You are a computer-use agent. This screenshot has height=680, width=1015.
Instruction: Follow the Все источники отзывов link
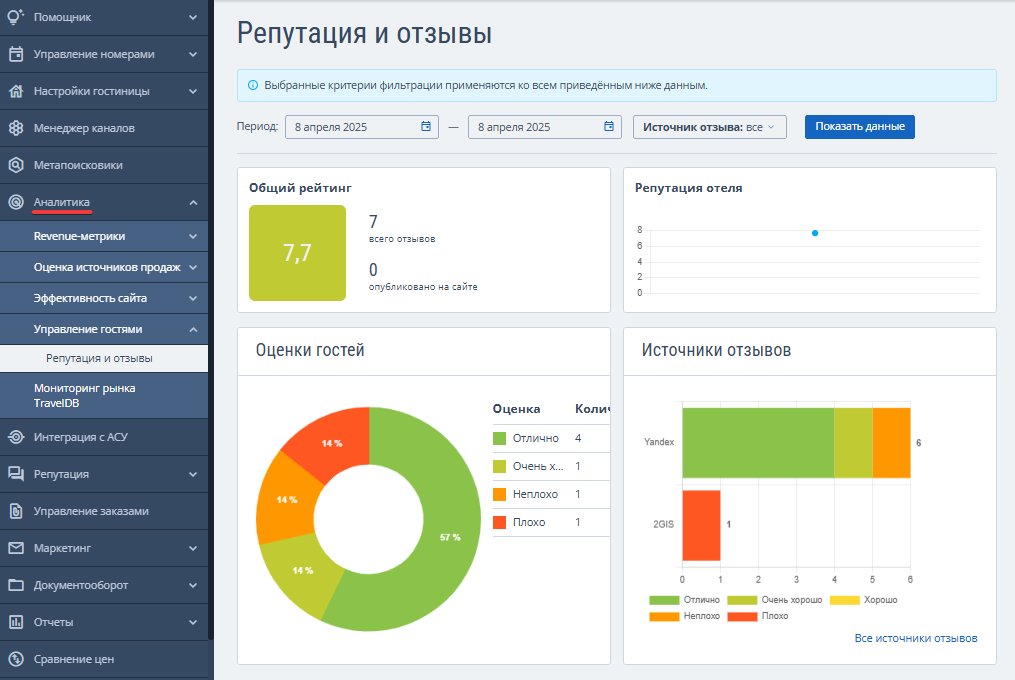(915, 638)
